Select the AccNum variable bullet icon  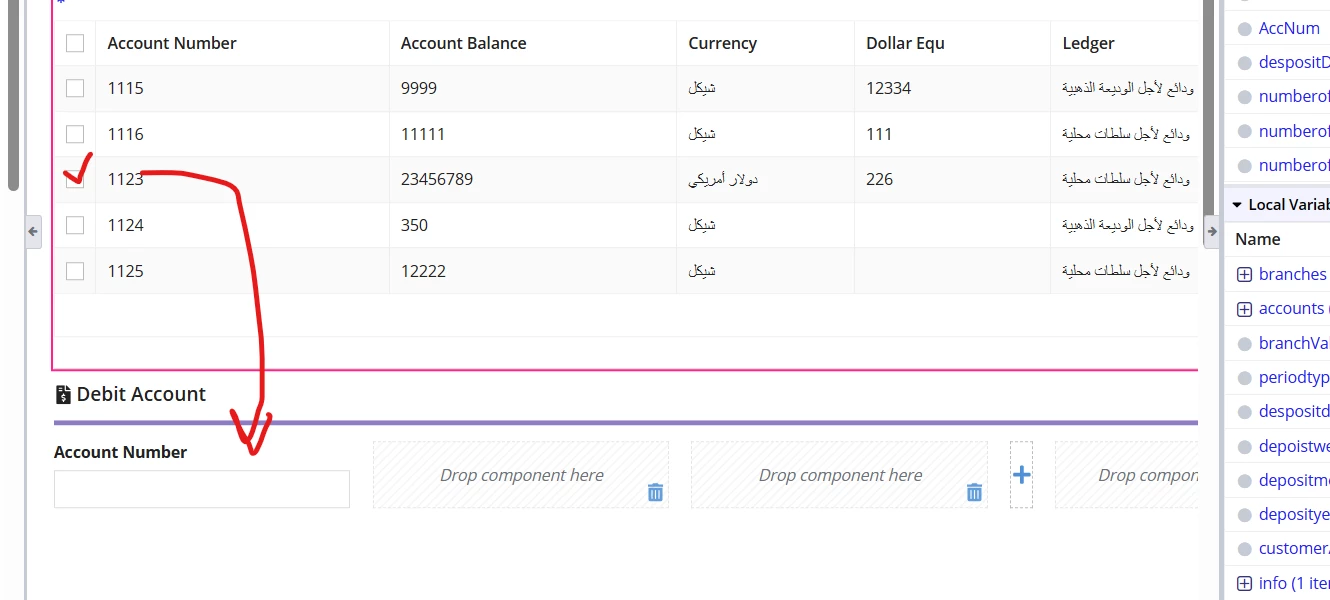point(1244,29)
